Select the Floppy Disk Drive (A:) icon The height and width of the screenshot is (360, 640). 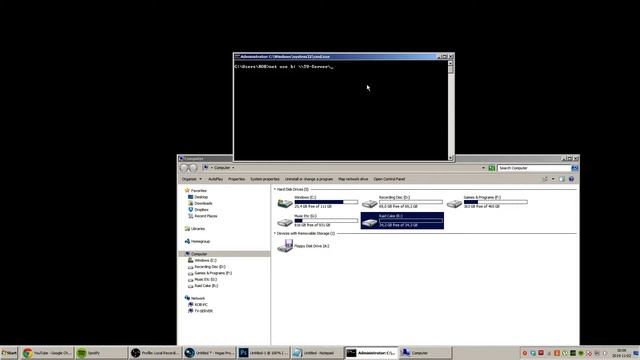(x=285, y=246)
